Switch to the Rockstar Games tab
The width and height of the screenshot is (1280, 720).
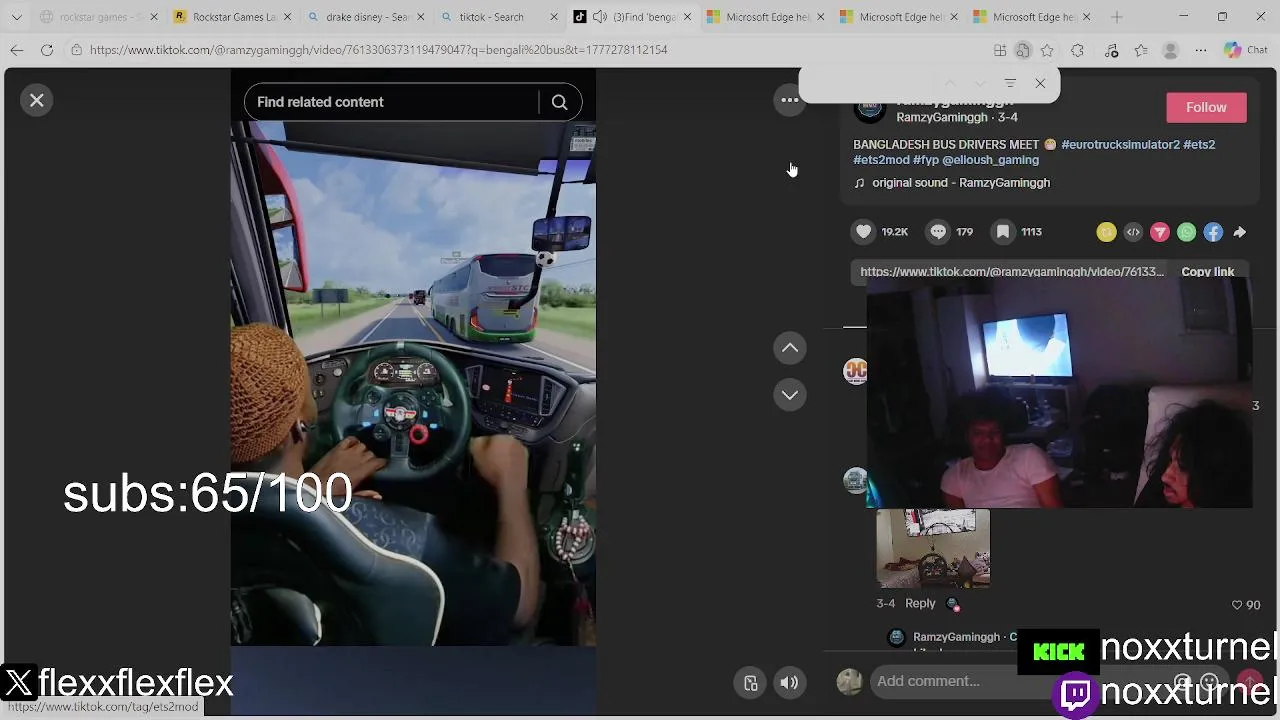click(227, 17)
